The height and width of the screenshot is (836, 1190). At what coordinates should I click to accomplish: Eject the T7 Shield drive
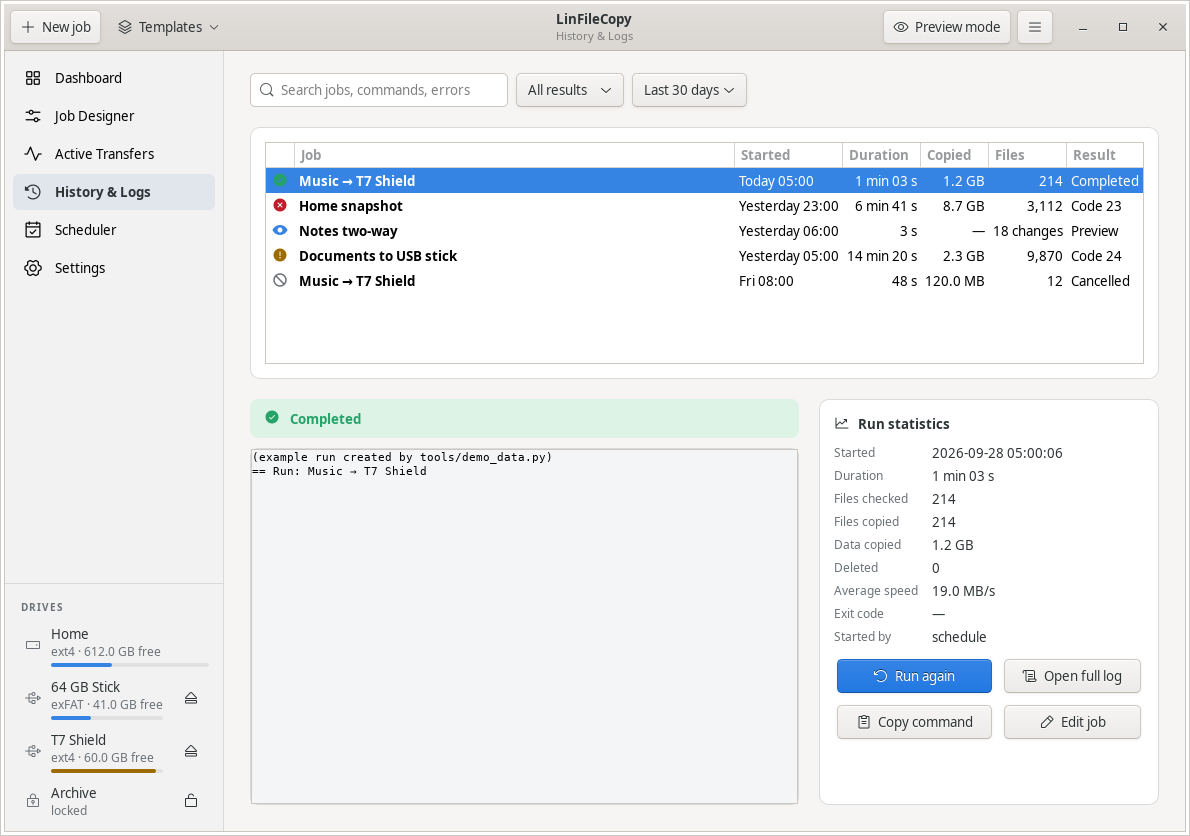click(x=191, y=751)
